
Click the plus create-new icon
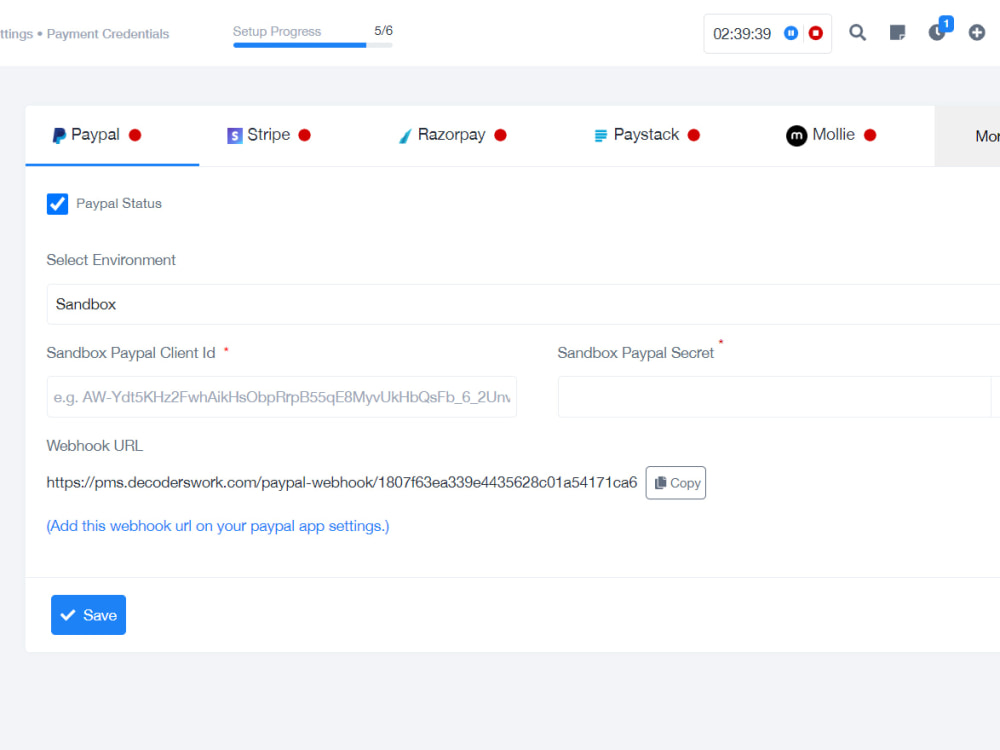pos(976,33)
